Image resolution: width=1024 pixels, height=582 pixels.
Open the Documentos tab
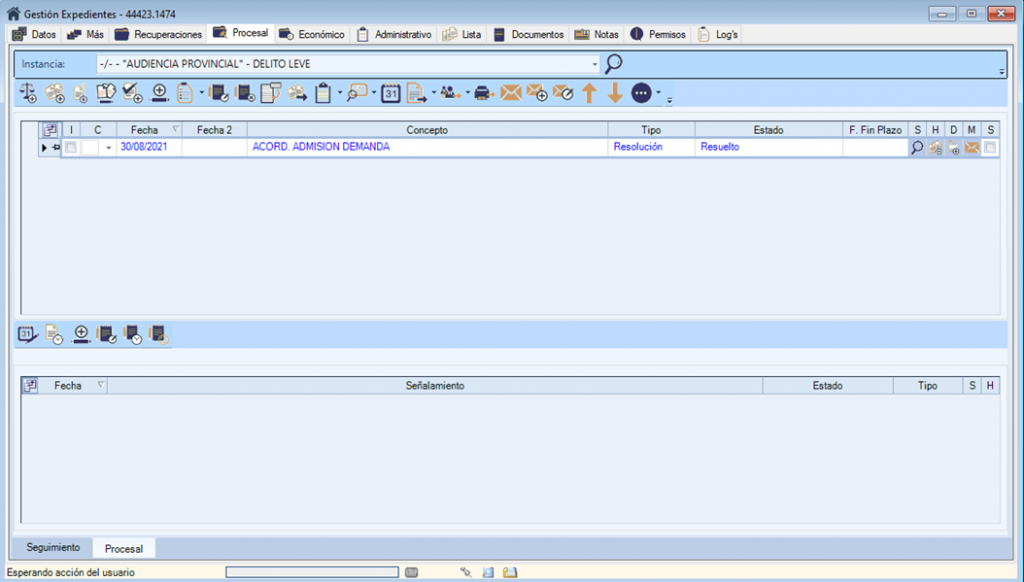(x=528, y=34)
